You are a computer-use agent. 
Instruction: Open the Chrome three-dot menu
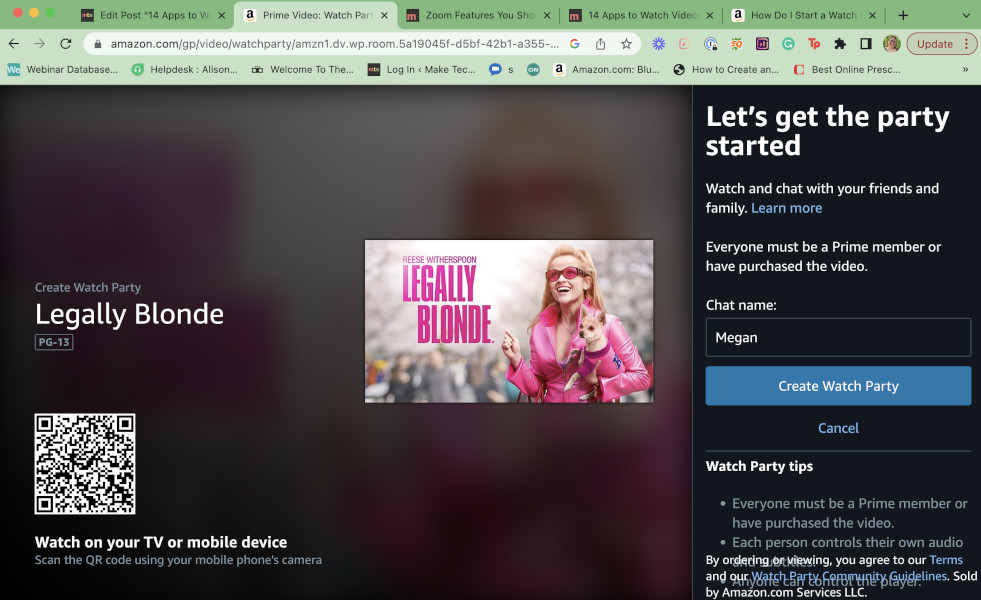click(967, 44)
